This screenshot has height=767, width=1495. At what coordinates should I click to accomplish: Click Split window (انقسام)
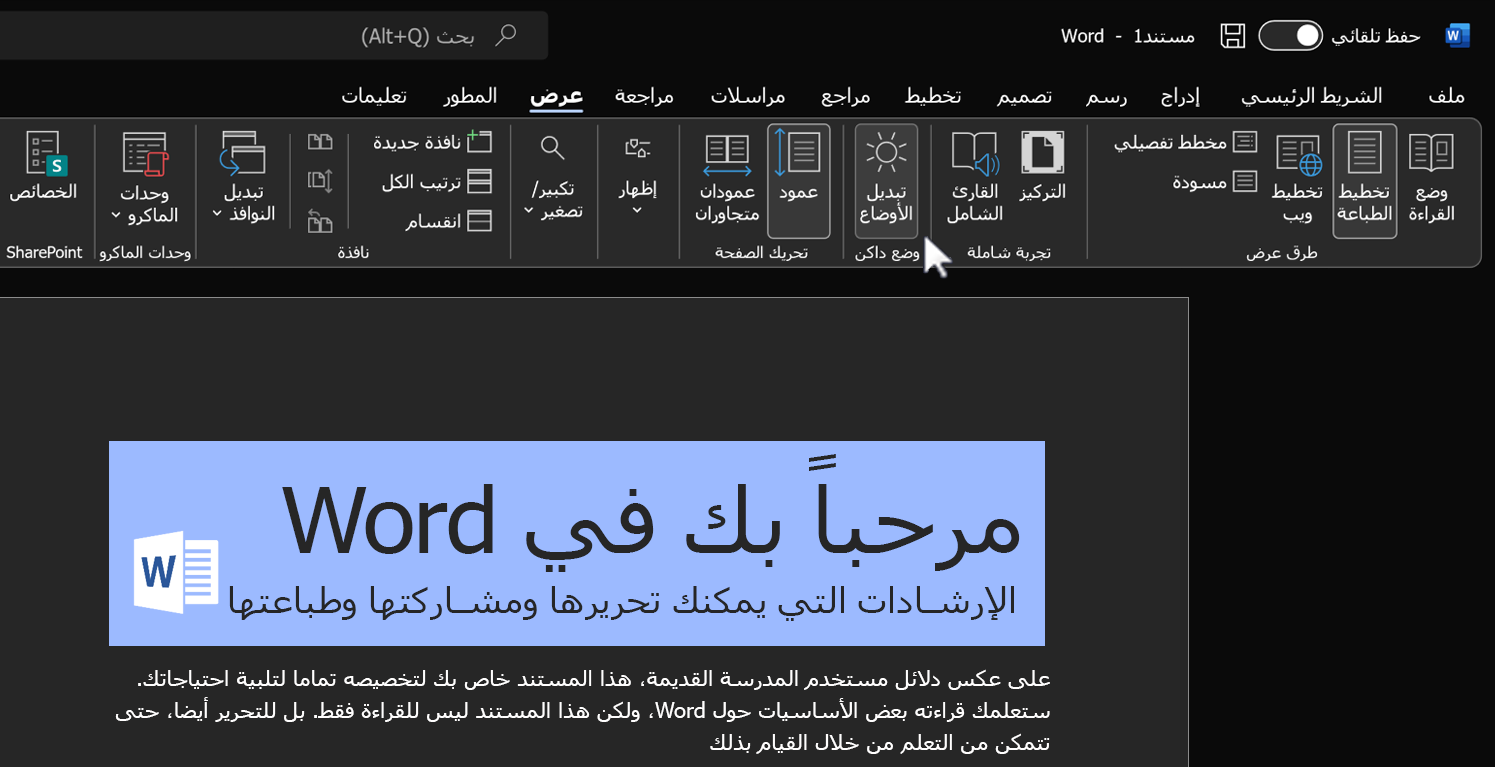(448, 221)
